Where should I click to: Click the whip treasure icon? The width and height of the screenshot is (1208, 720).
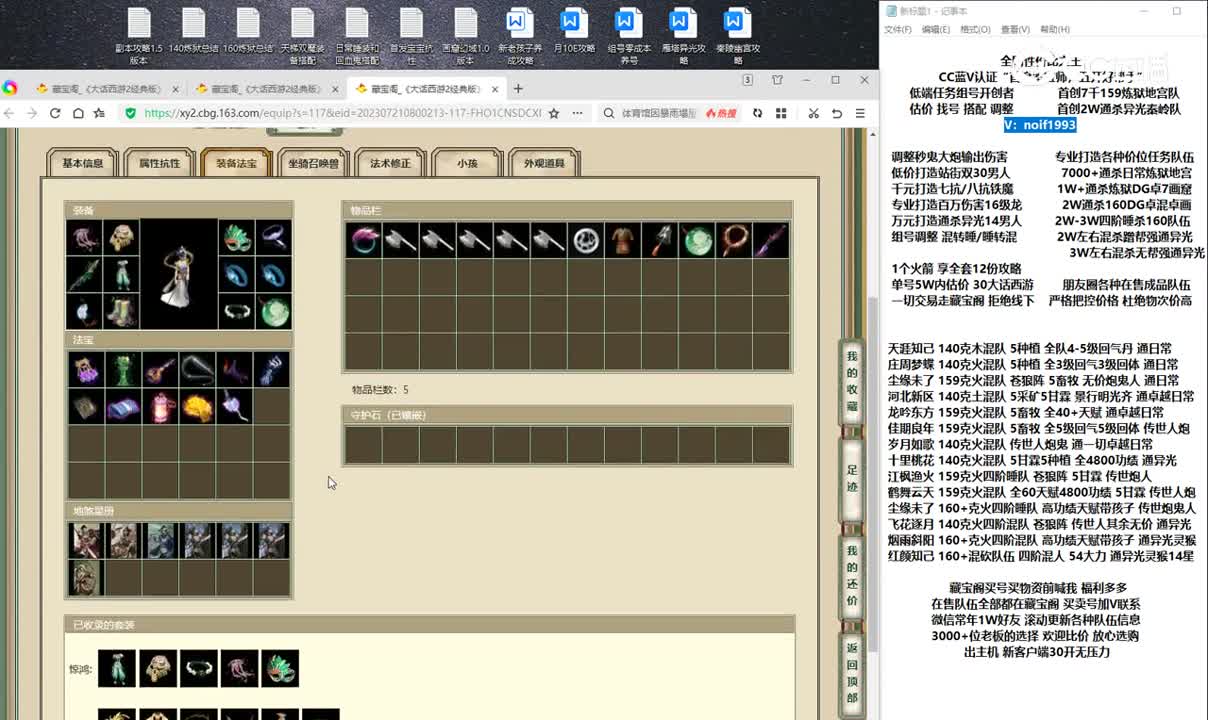[x=197, y=369]
